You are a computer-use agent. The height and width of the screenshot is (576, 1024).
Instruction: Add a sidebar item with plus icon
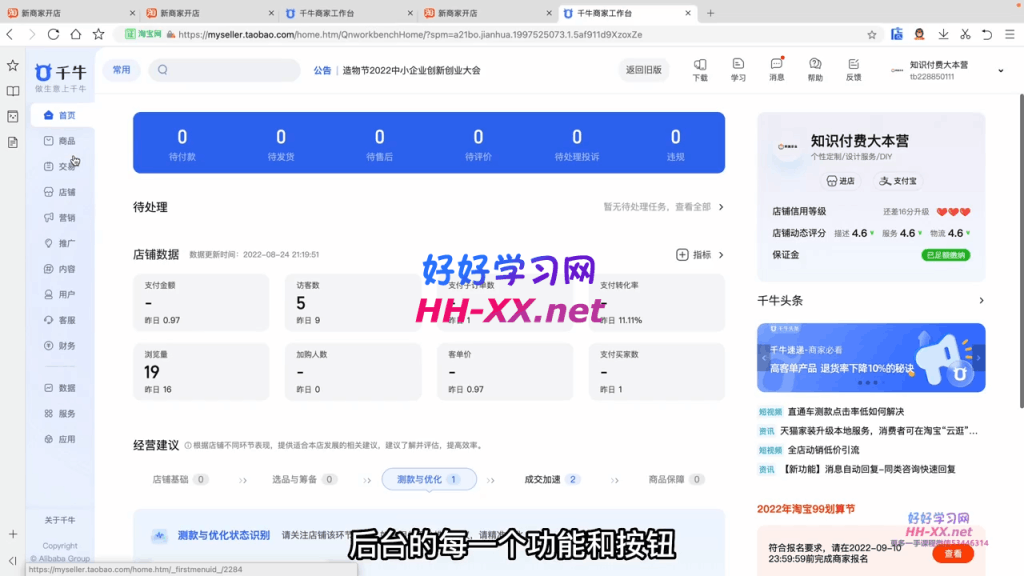coord(13,534)
